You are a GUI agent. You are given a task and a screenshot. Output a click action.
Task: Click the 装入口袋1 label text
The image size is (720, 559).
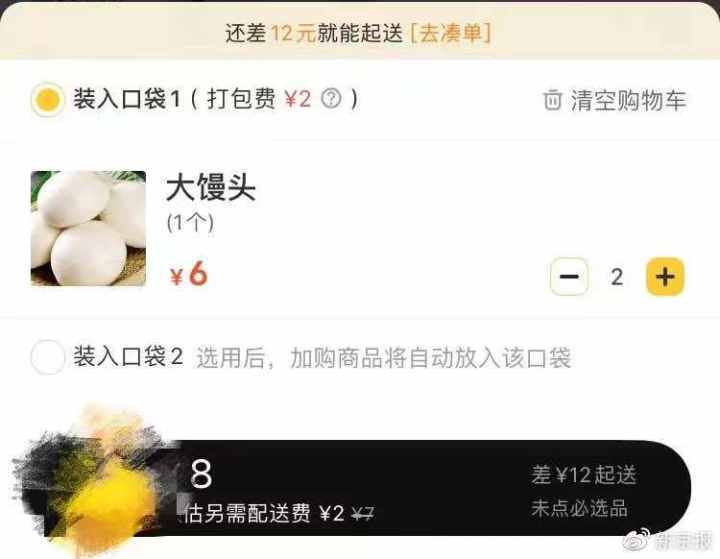tap(127, 99)
